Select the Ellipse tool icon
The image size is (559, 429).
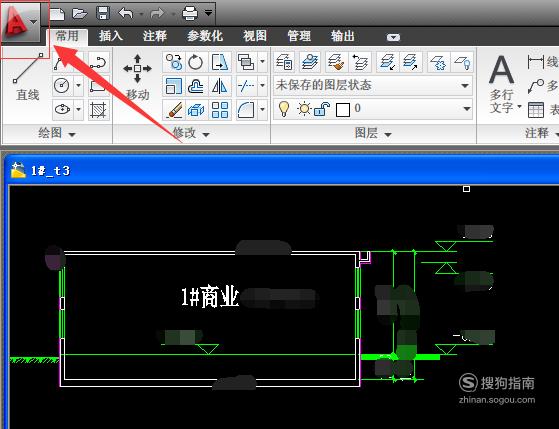coord(62,109)
